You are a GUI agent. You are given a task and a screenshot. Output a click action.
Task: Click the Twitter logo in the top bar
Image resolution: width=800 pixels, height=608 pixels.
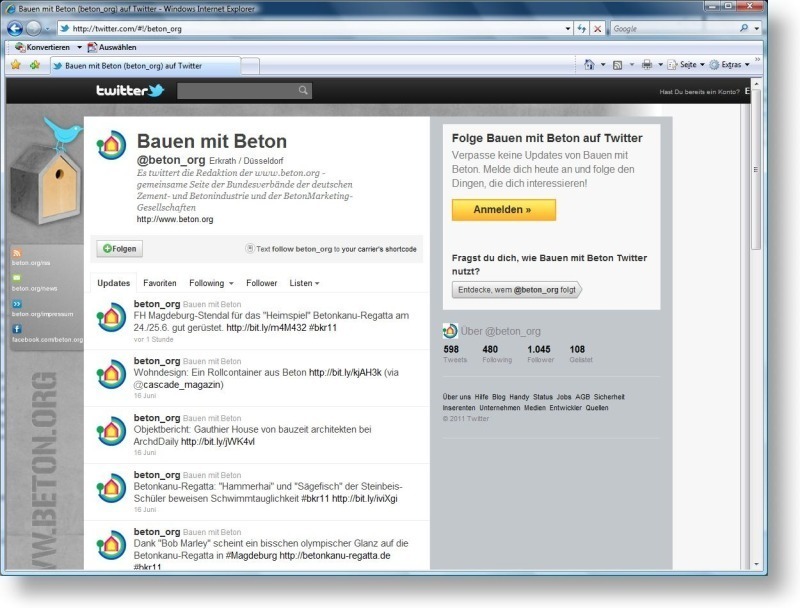click(x=130, y=90)
